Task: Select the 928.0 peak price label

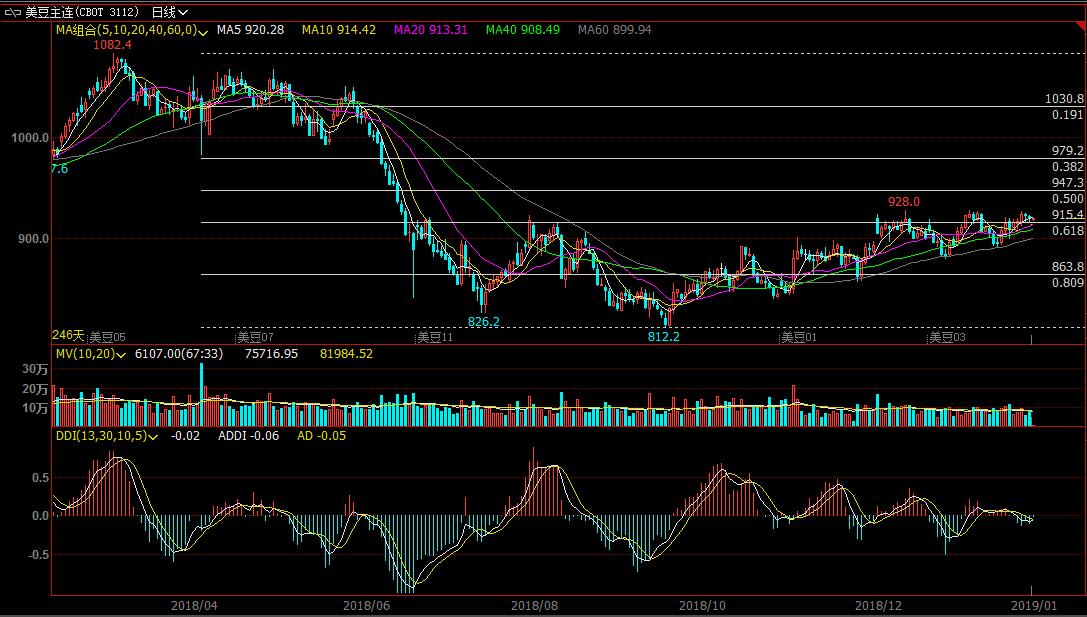Action: (x=903, y=202)
